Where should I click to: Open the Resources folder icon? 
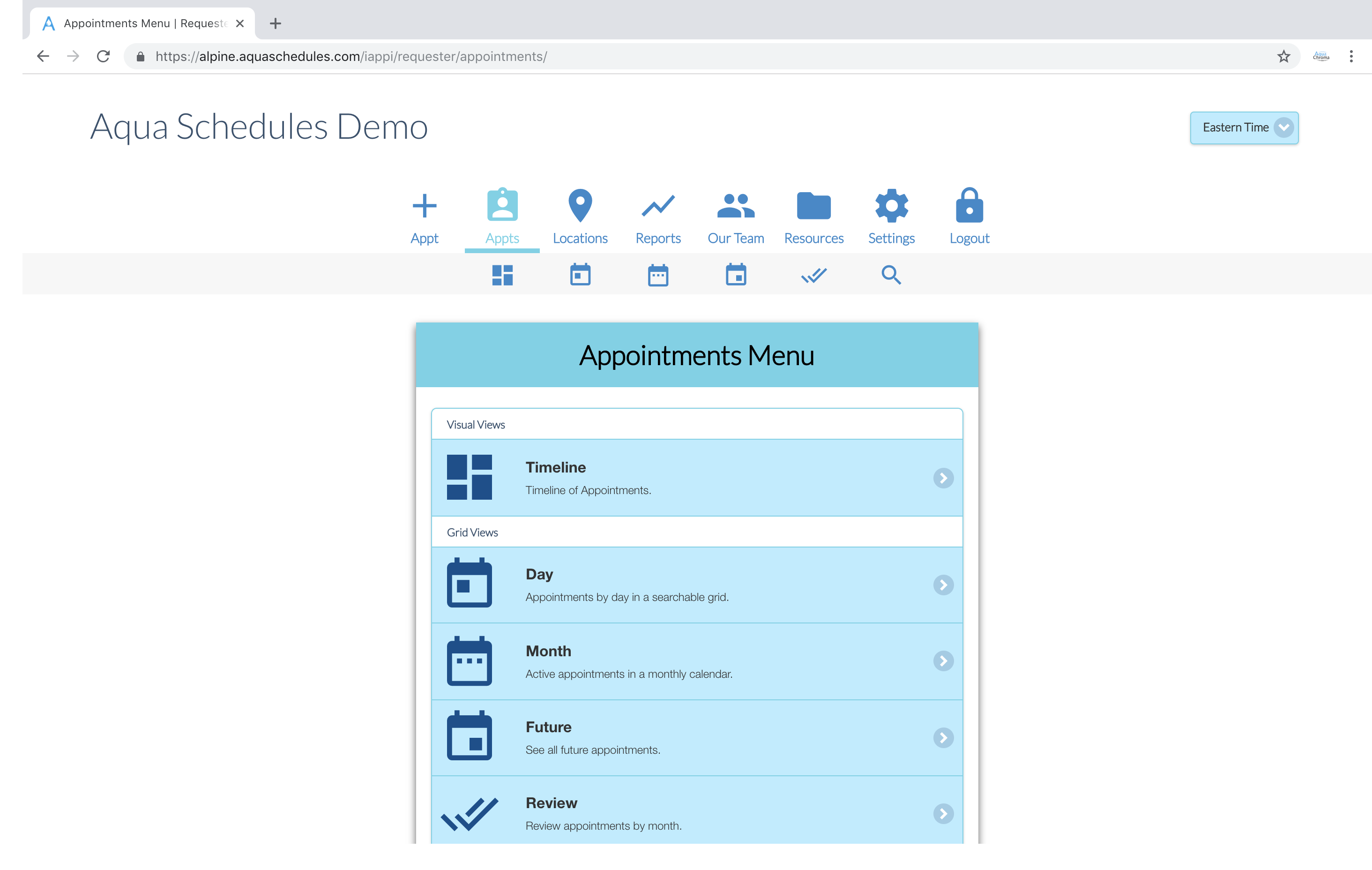tap(813, 206)
